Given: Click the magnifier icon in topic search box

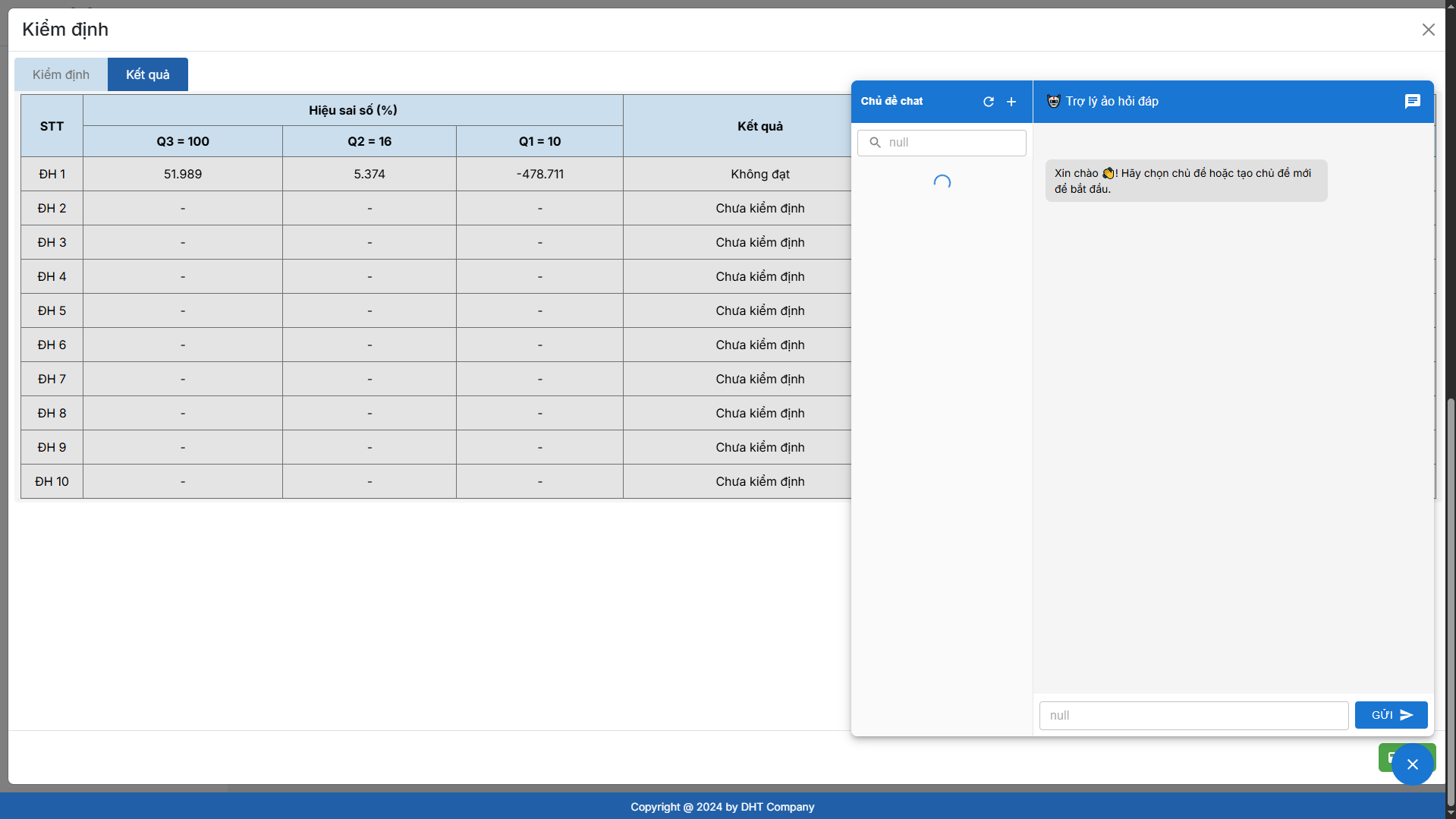Looking at the screenshot, I should click(875, 142).
